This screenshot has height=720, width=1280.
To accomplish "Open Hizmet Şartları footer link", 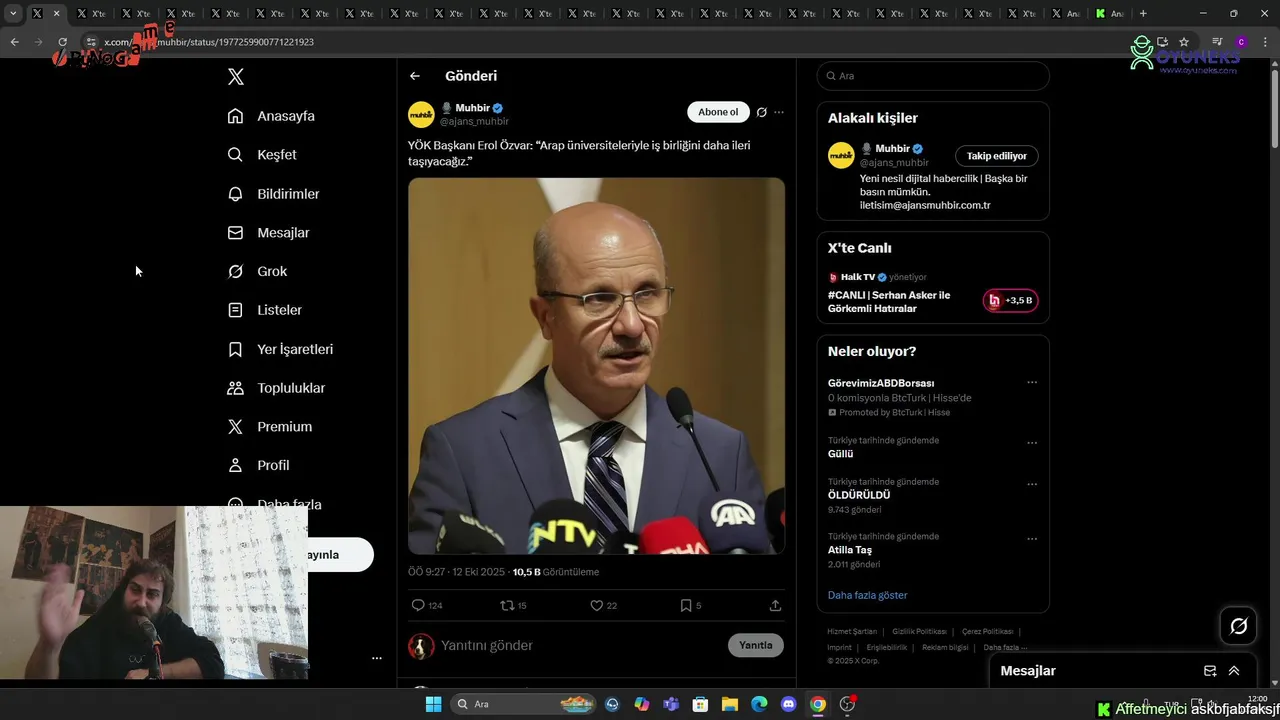I will [x=852, y=632].
